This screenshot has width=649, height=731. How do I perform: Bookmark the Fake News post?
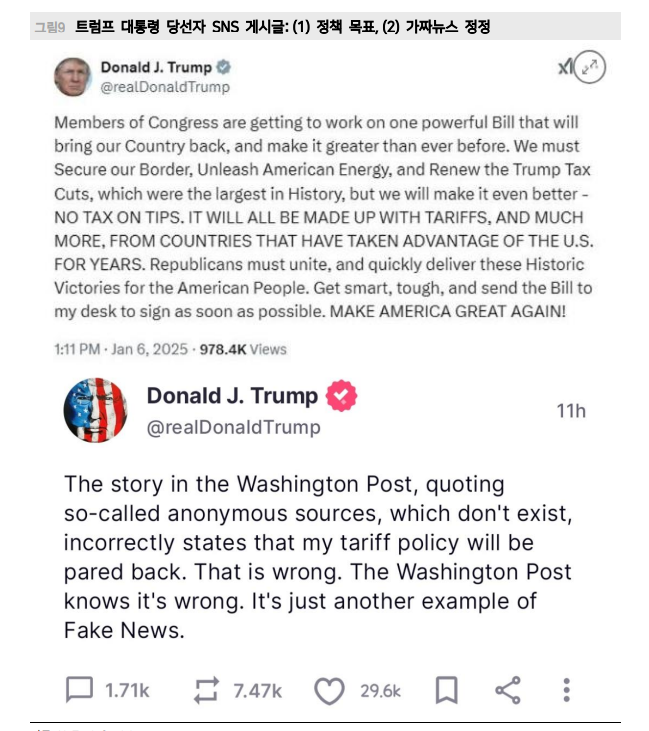[446, 690]
